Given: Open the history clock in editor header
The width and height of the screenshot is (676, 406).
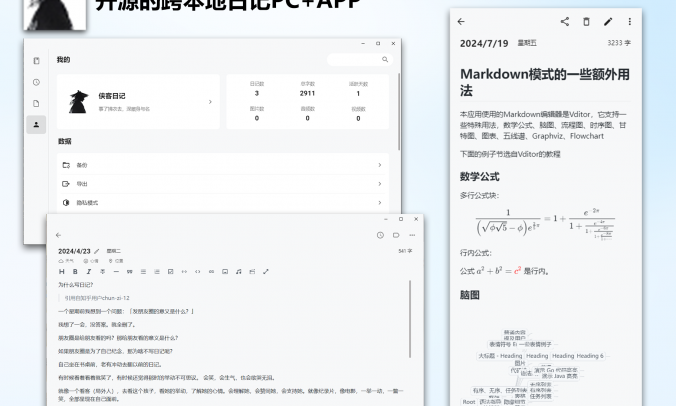Looking at the screenshot, I should tap(380, 235).
